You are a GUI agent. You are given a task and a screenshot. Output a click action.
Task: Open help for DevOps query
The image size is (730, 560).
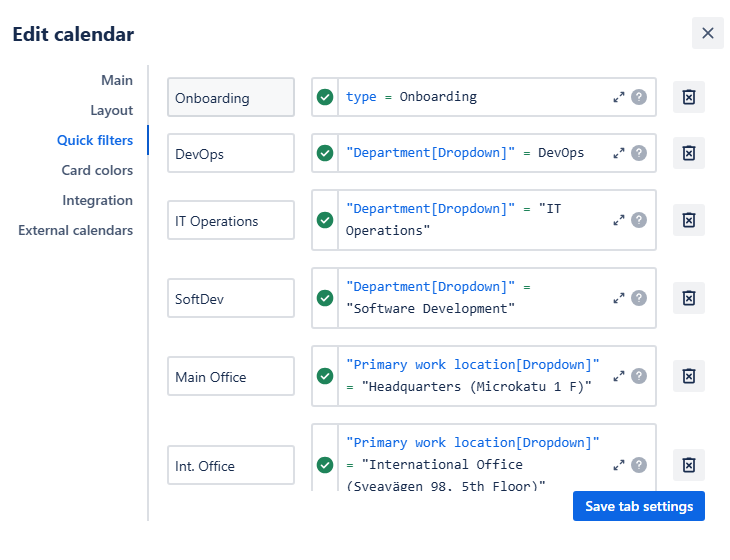[x=639, y=153]
